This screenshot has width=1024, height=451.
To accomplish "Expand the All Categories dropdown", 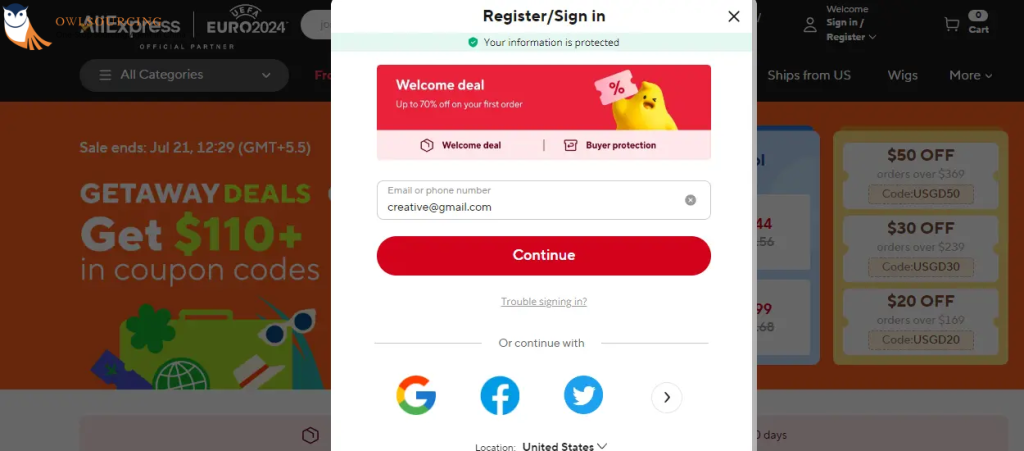I will click(184, 75).
